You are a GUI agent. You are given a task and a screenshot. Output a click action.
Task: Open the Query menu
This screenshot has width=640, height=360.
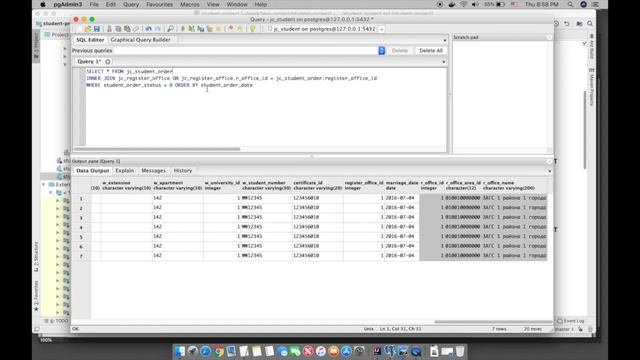point(131,4)
